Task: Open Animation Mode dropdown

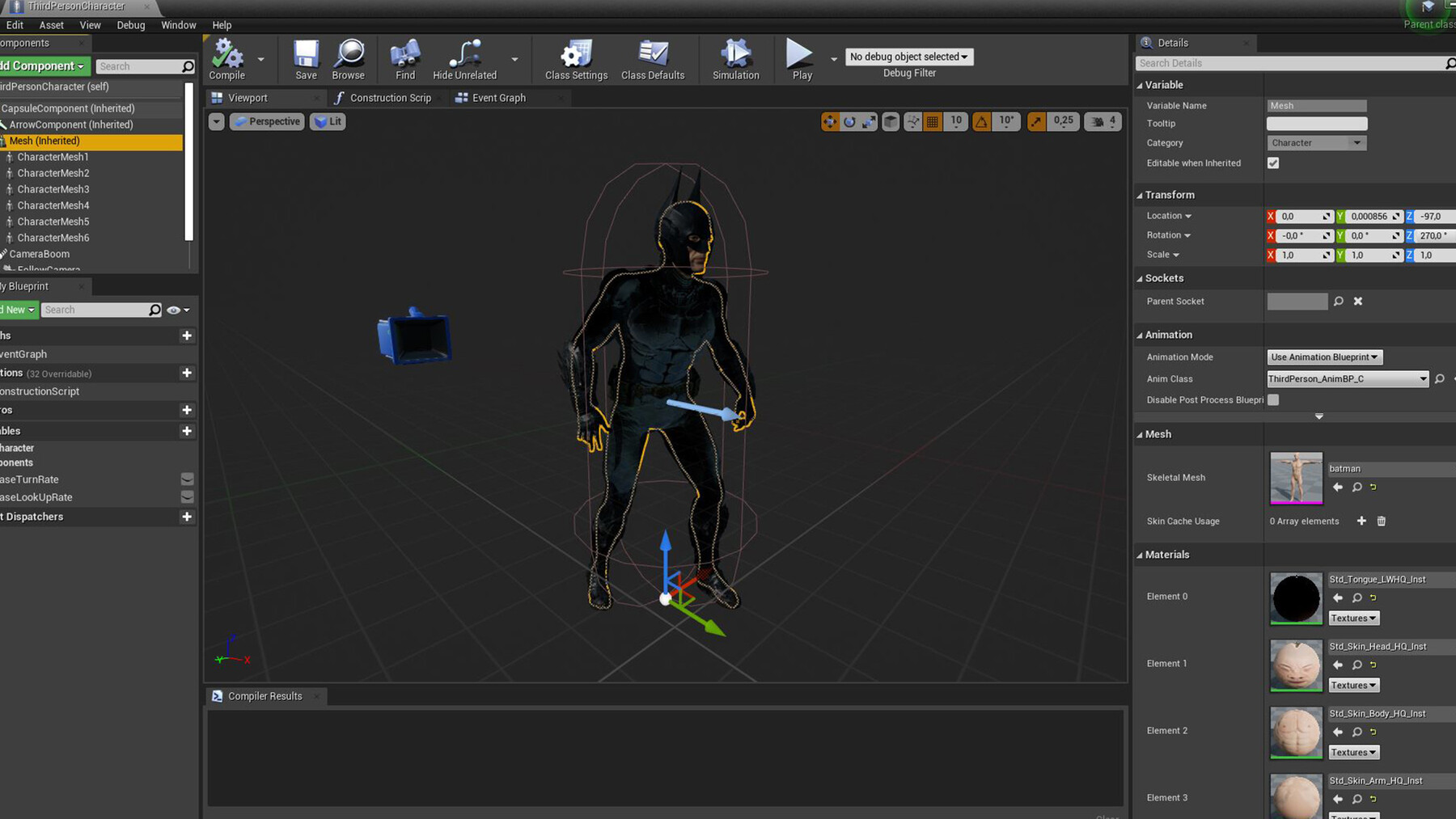Action: tap(1325, 357)
